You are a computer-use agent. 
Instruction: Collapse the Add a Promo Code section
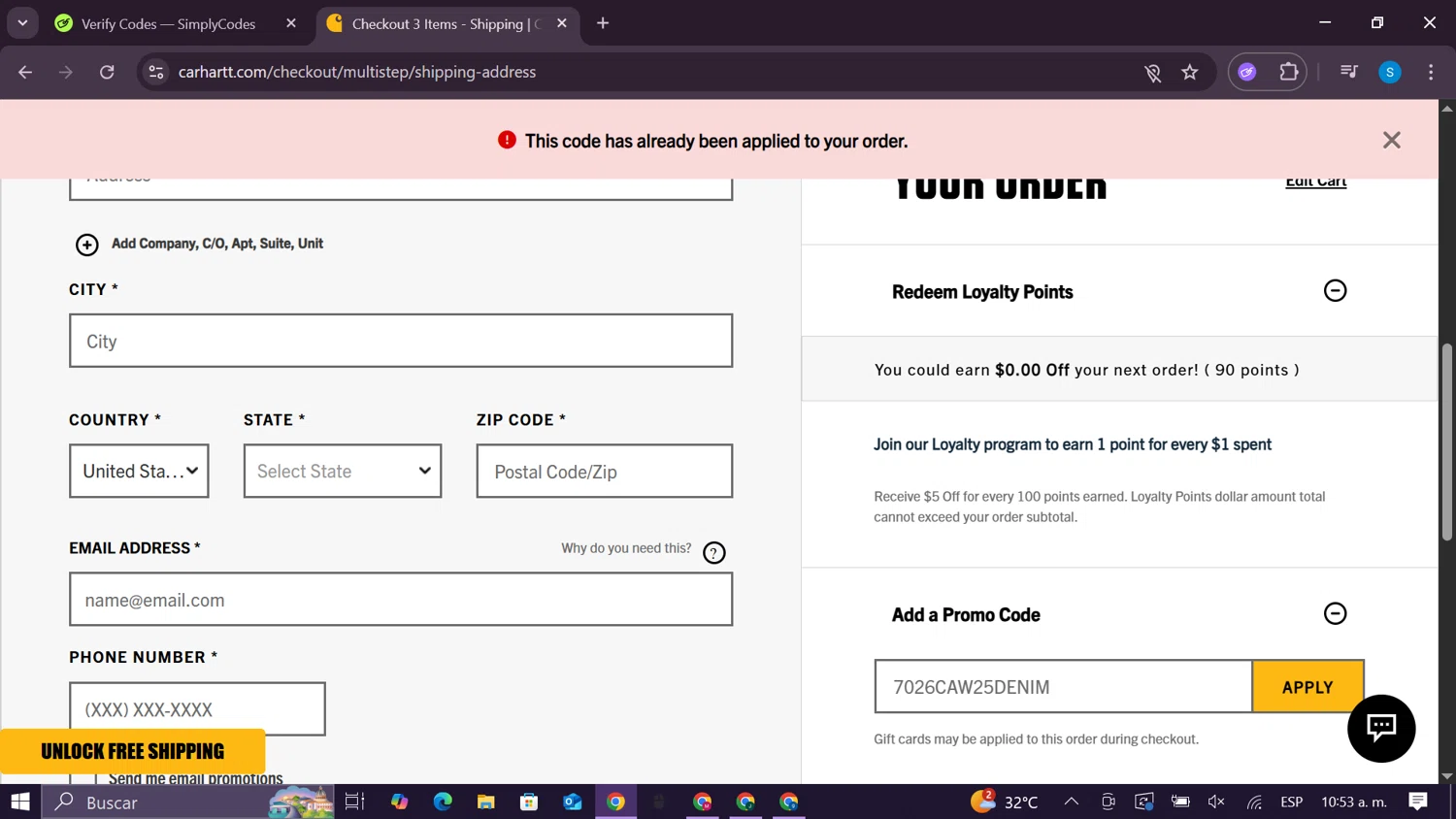tap(1335, 613)
